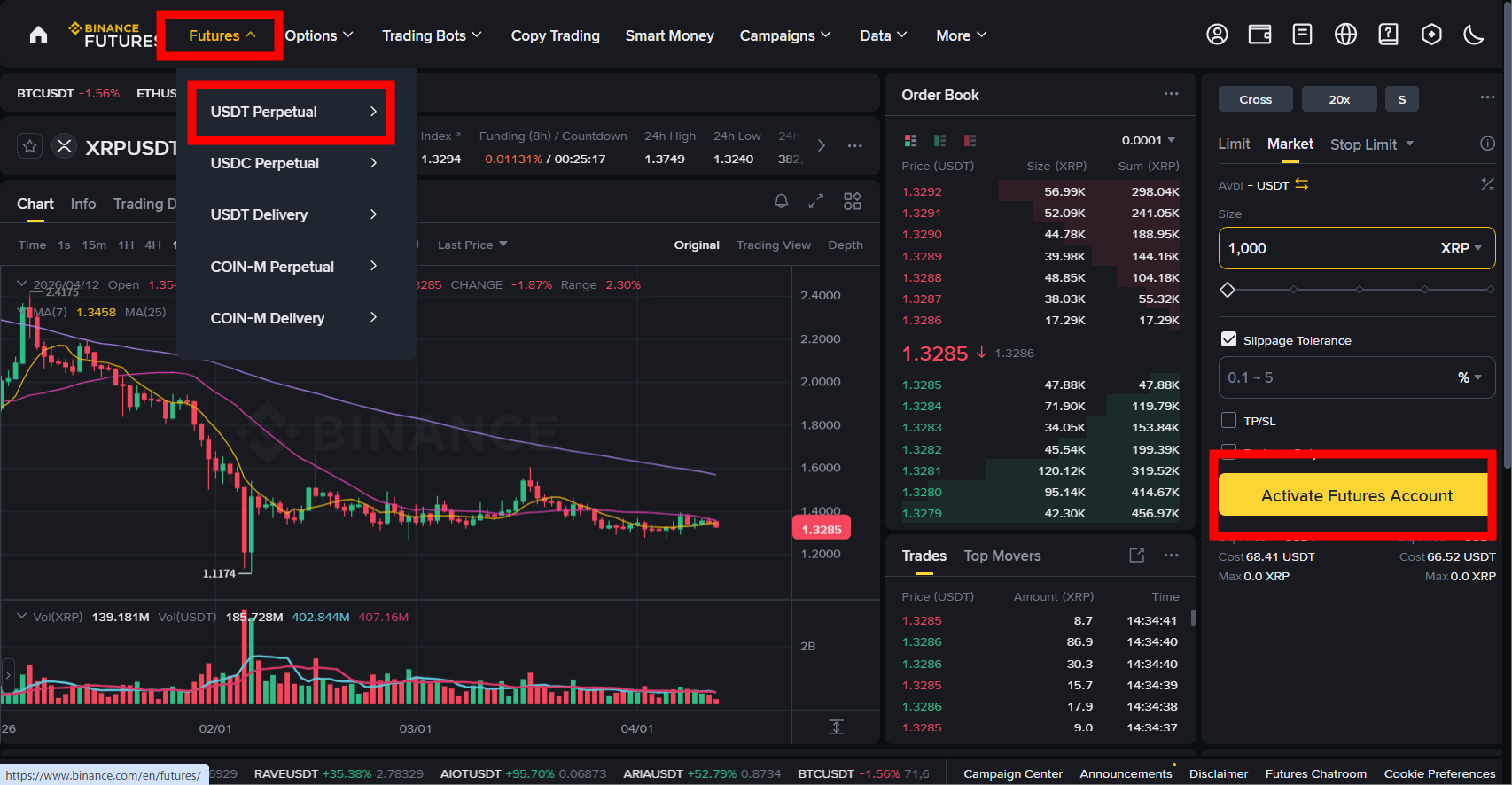Select USDC Perpetual from Futures menu
This screenshot has width=1512, height=785.
[x=293, y=163]
